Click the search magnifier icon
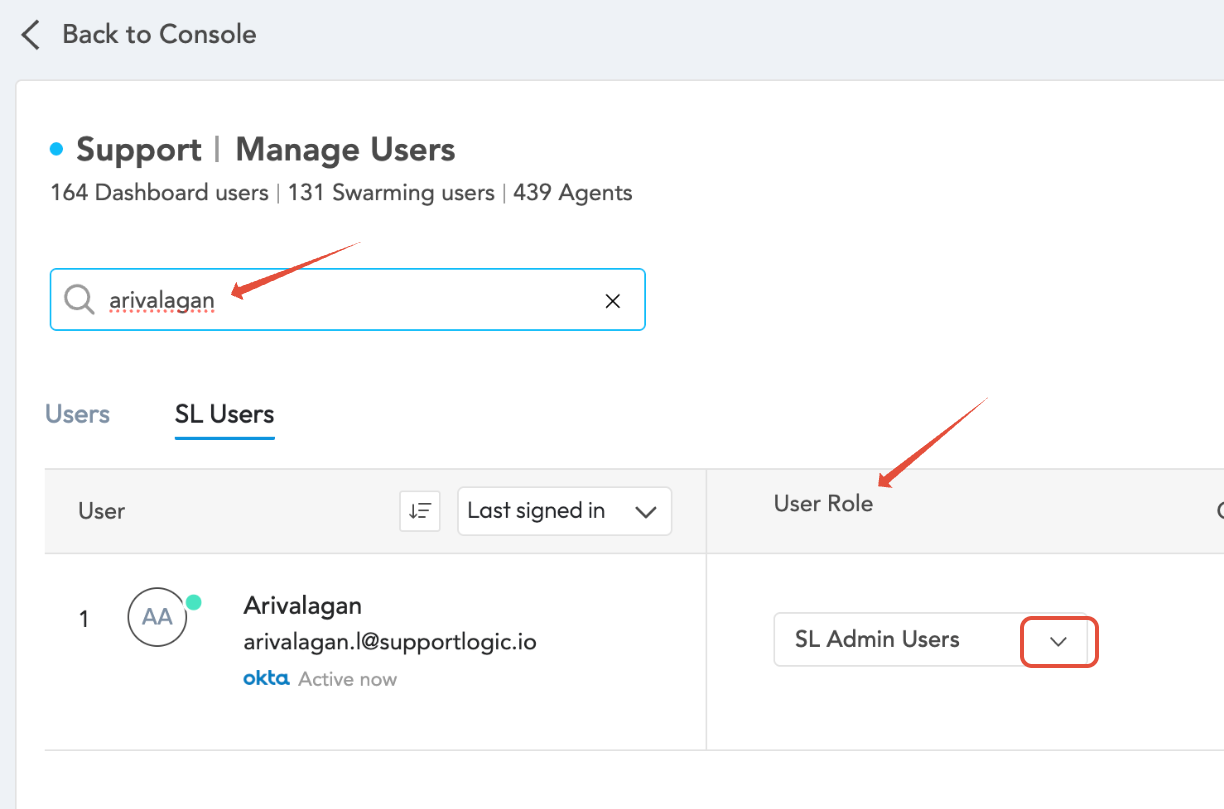Viewport: 1224px width, 809px height. (x=78, y=299)
